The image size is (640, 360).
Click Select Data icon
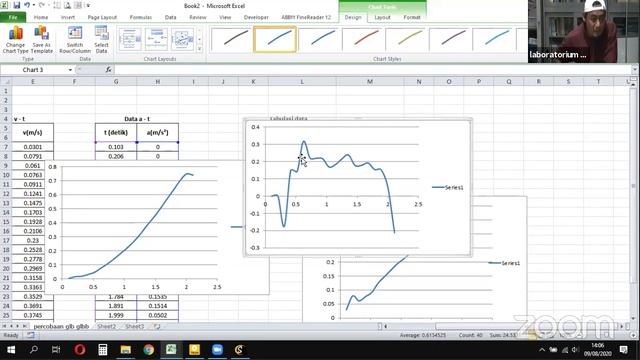[101, 40]
